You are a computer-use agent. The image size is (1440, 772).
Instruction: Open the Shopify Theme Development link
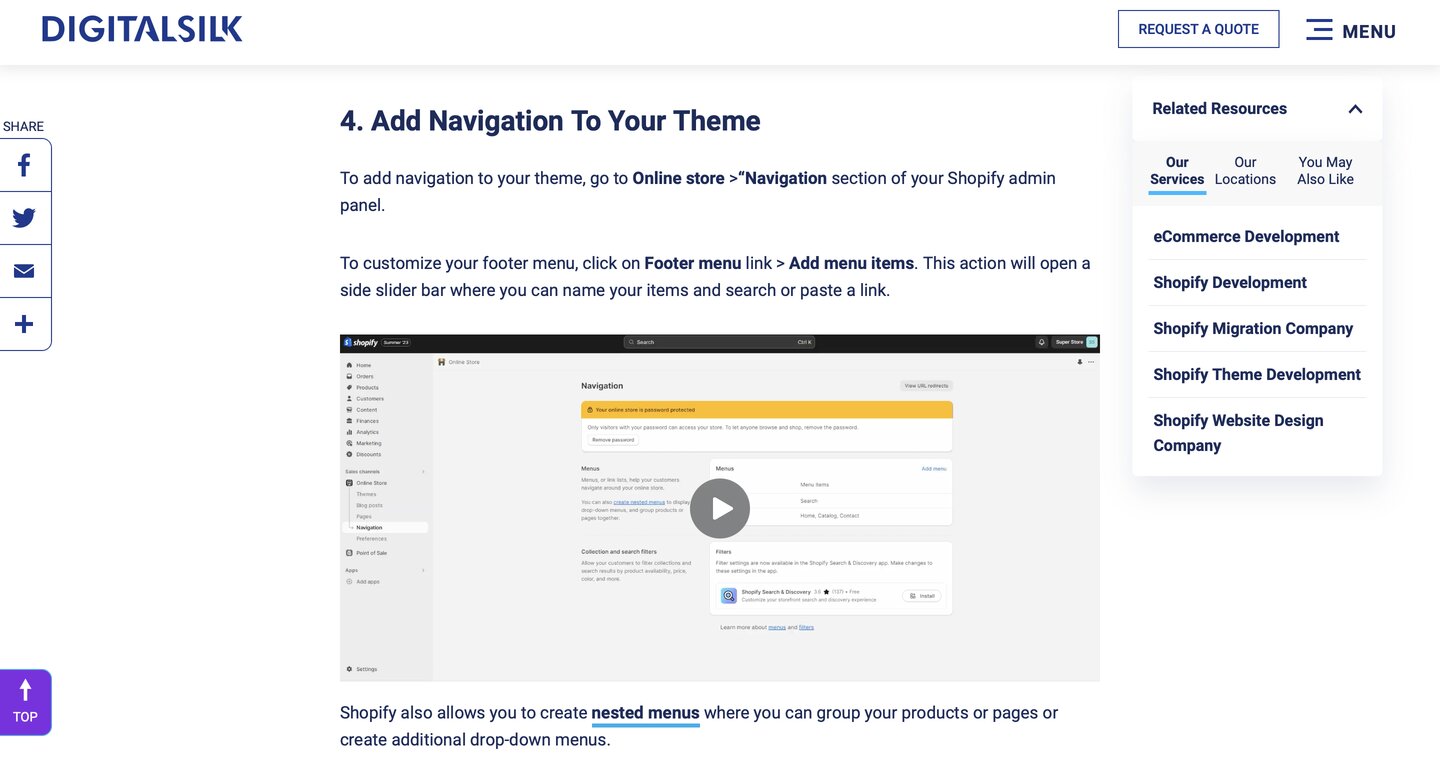[x=1257, y=374]
